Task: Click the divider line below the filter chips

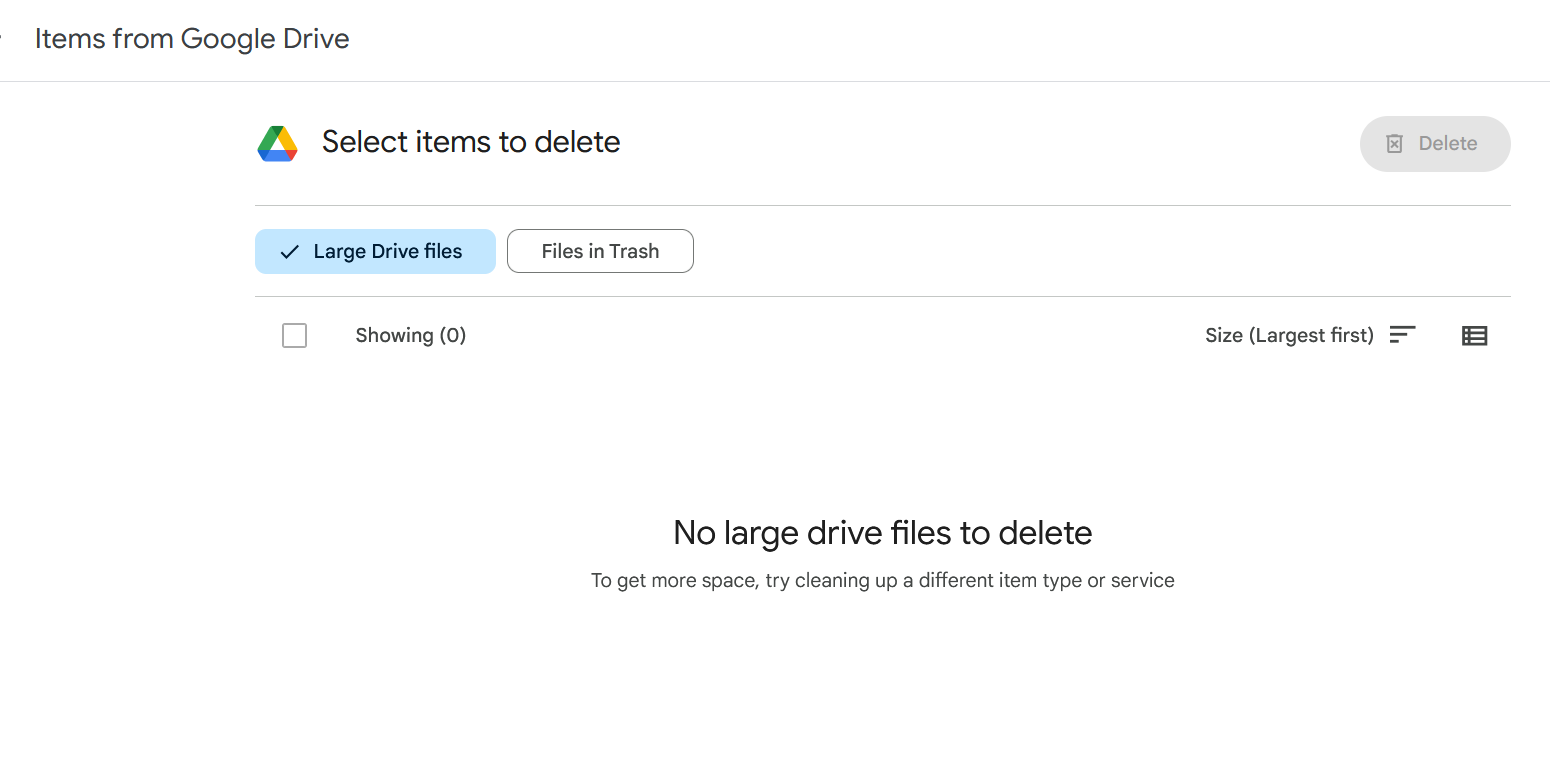Action: click(x=882, y=297)
